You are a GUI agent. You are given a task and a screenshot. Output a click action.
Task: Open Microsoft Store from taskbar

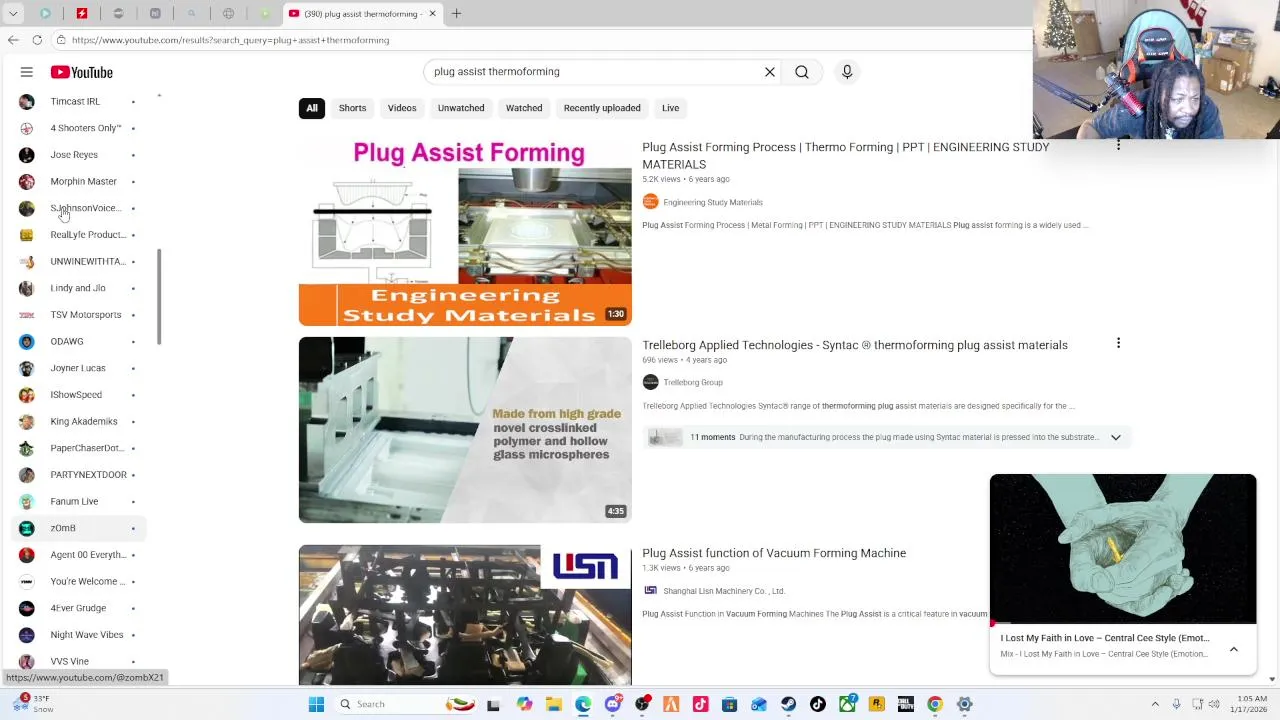pyautogui.click(x=730, y=704)
